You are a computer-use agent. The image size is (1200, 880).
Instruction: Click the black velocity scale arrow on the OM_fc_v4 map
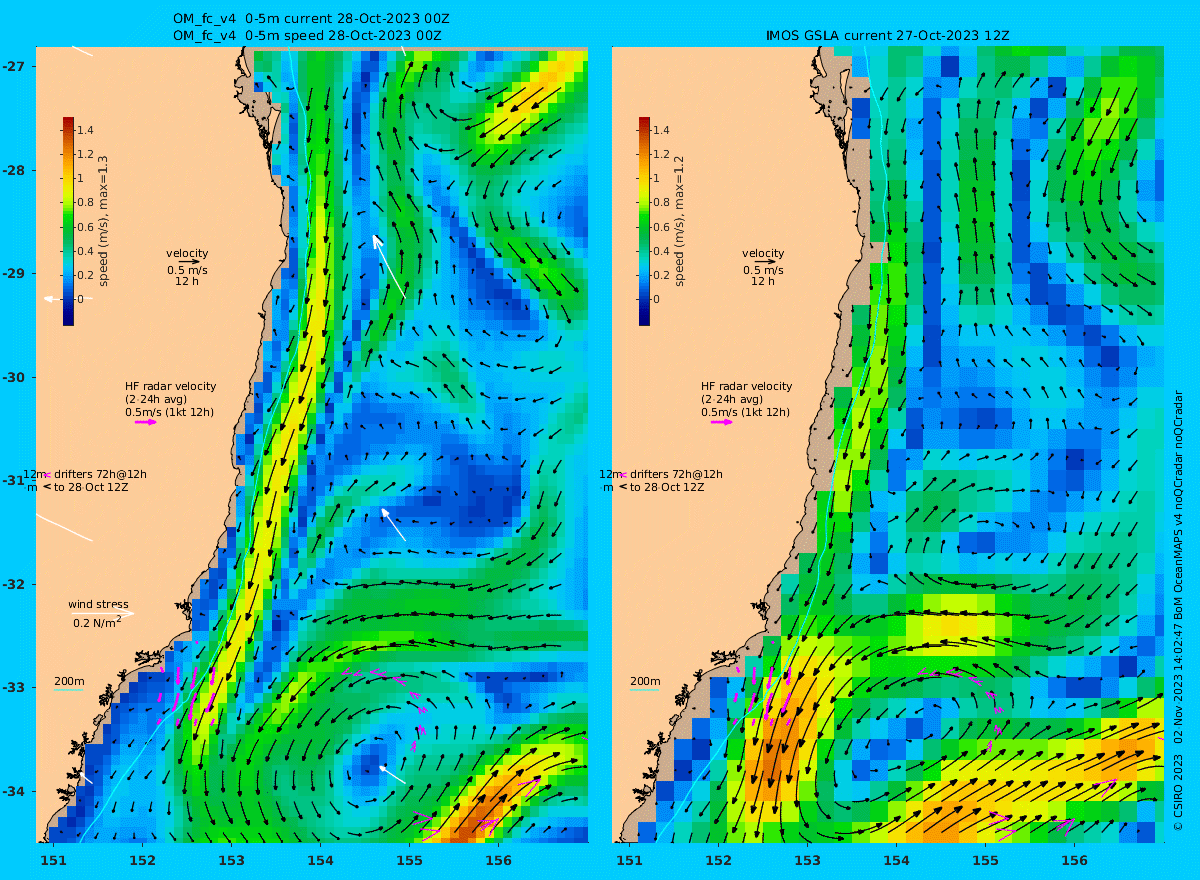(190, 262)
